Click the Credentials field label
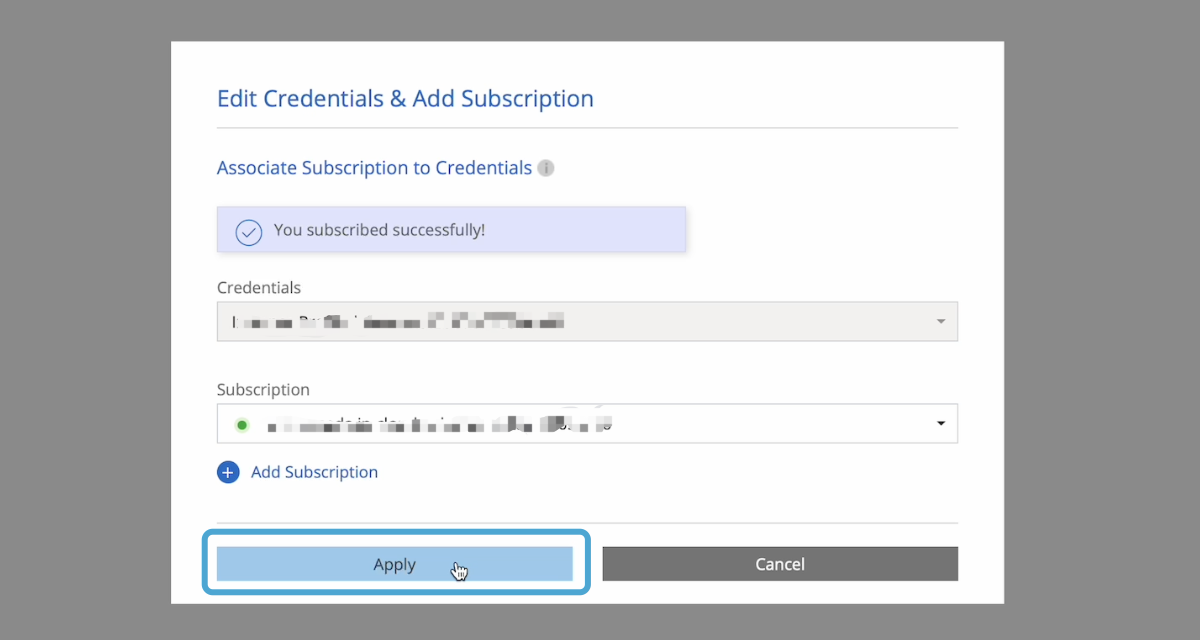The height and width of the screenshot is (640, 1200). pos(259,288)
